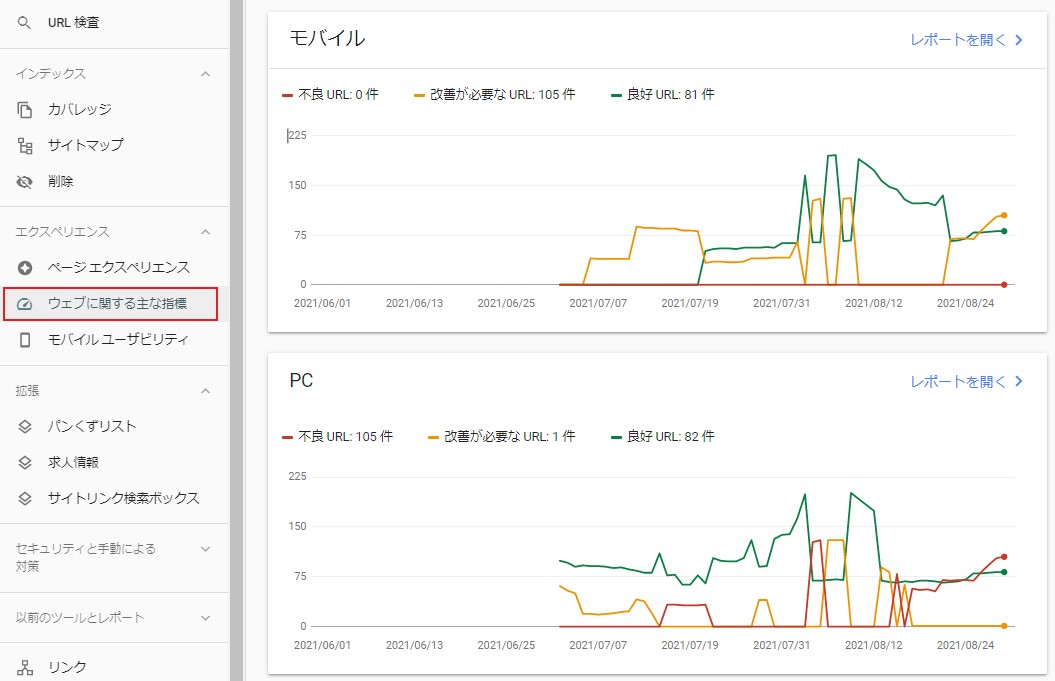Screen dimensions: 1055x681
Task: Expand 以前のツールとレポート section
Action: tap(206, 618)
